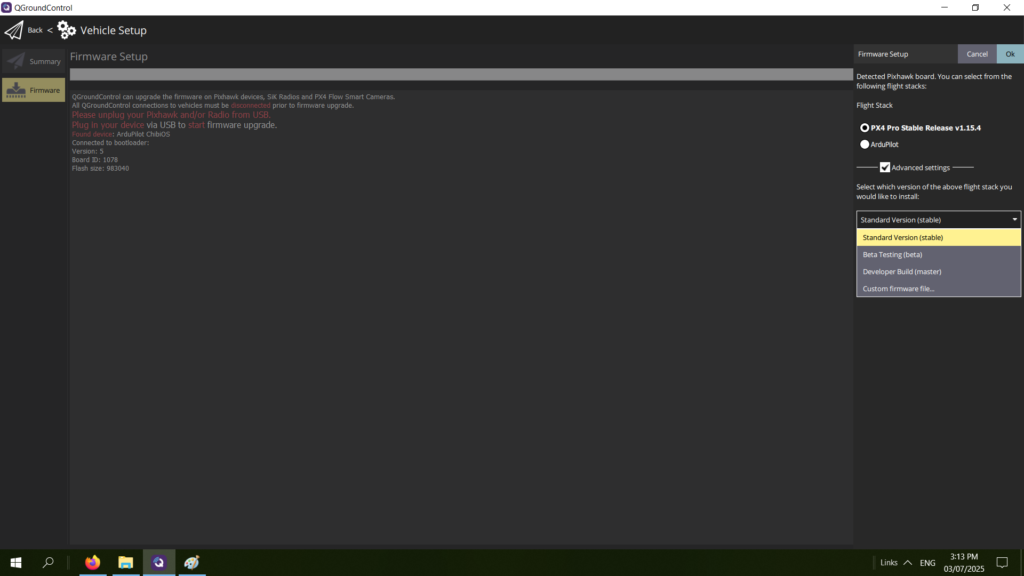Confirm firmware setup with Ok
This screenshot has width=1024, height=576.
click(1010, 54)
